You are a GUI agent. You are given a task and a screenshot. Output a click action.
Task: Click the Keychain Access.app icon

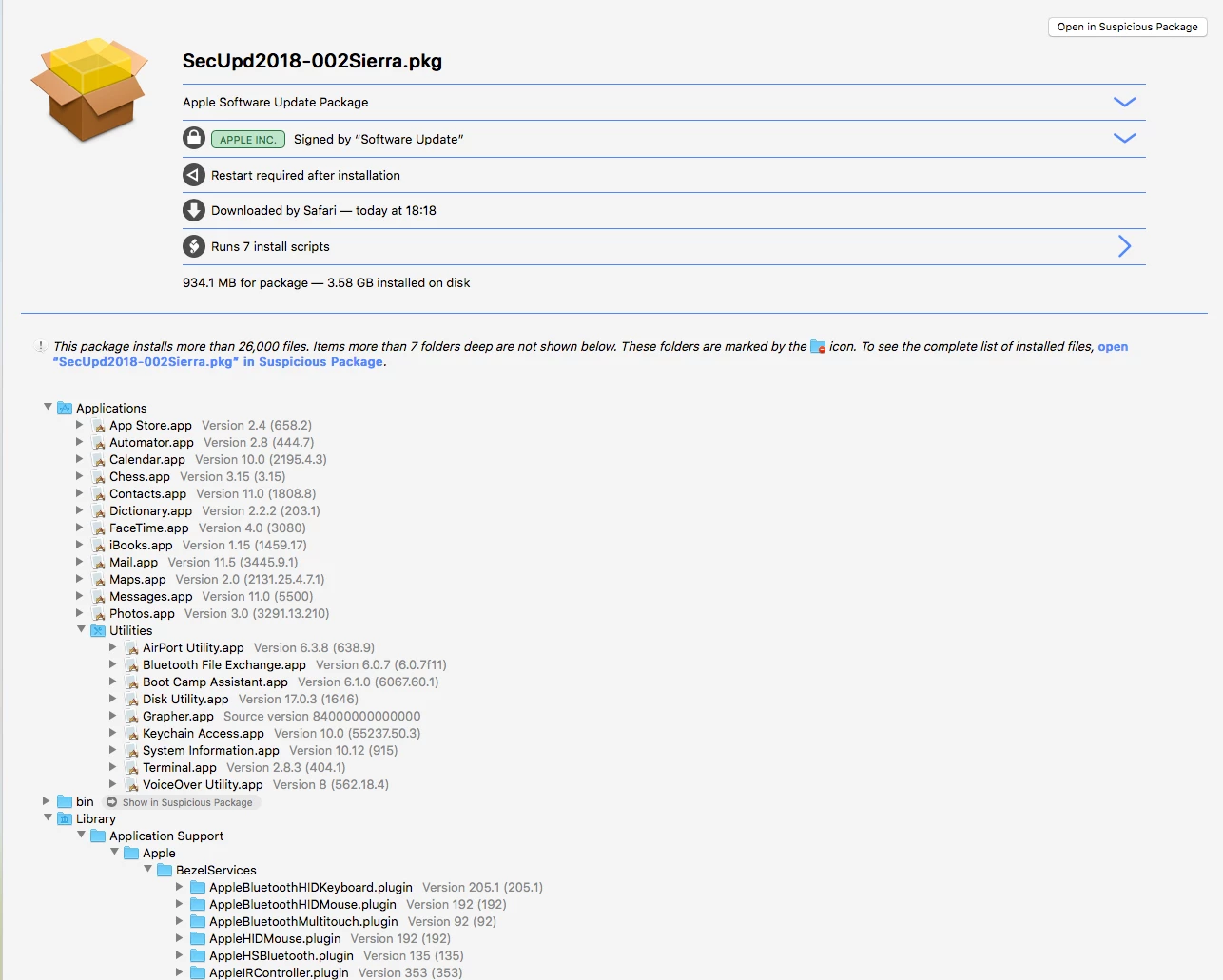tap(131, 734)
